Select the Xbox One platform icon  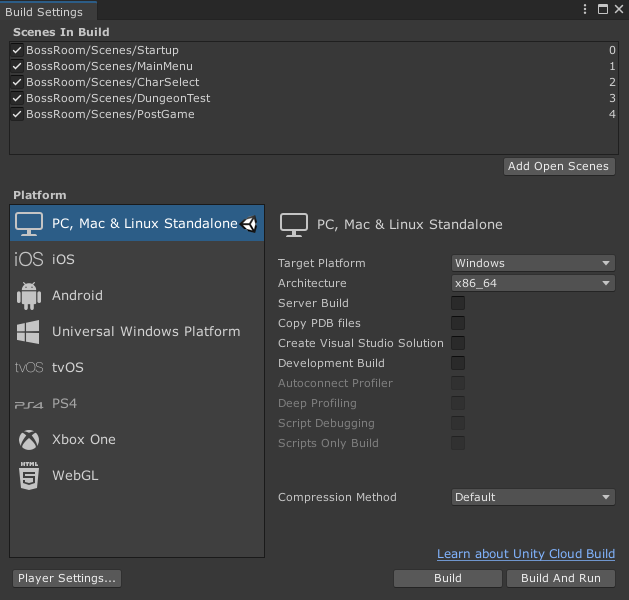click(x=29, y=440)
